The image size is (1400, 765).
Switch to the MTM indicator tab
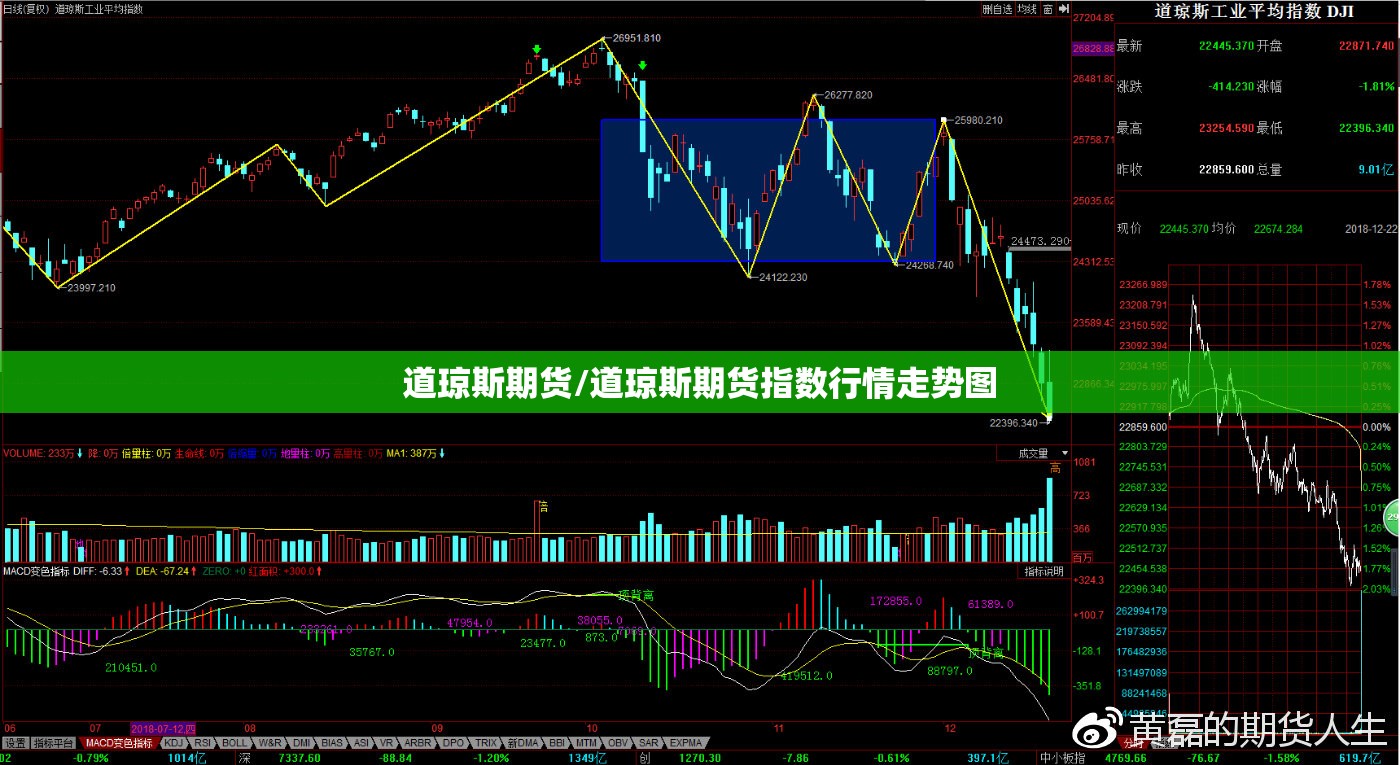tap(586, 743)
